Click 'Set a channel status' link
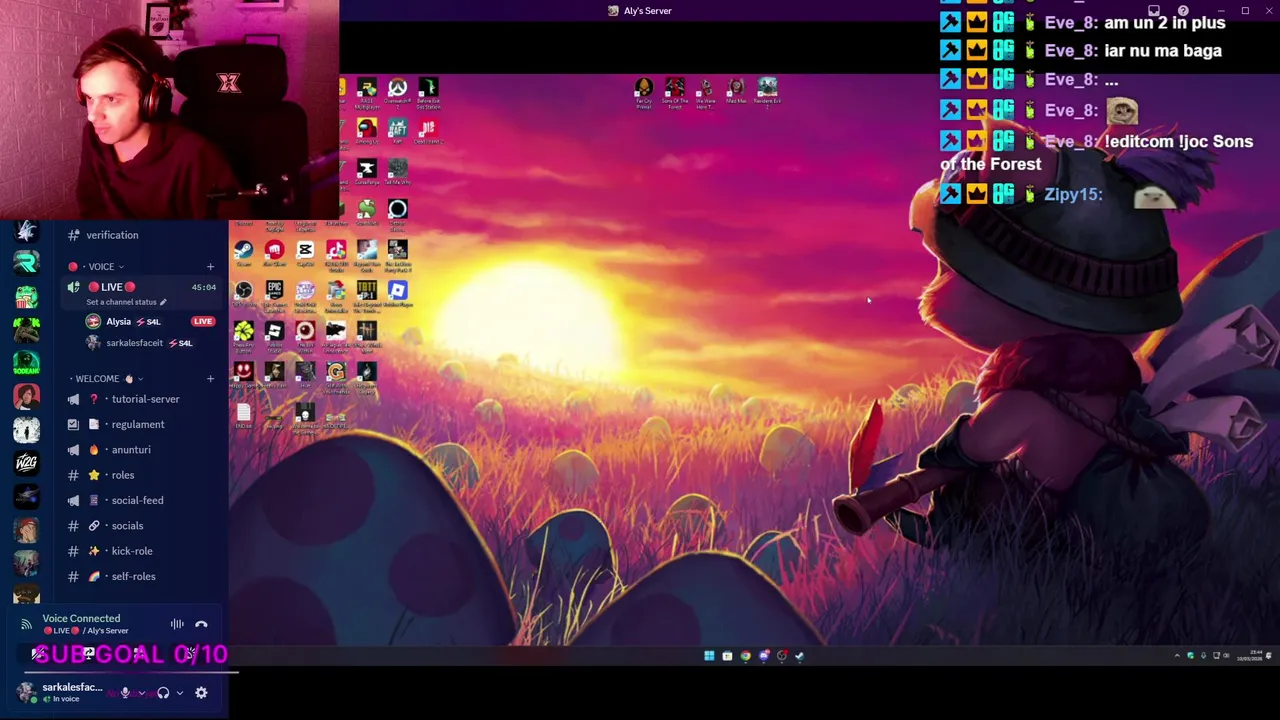The width and height of the screenshot is (1280, 720). pos(125,302)
